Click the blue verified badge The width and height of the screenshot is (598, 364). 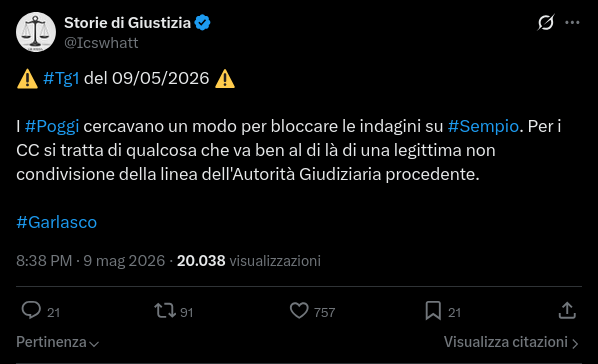pyautogui.click(x=203, y=23)
